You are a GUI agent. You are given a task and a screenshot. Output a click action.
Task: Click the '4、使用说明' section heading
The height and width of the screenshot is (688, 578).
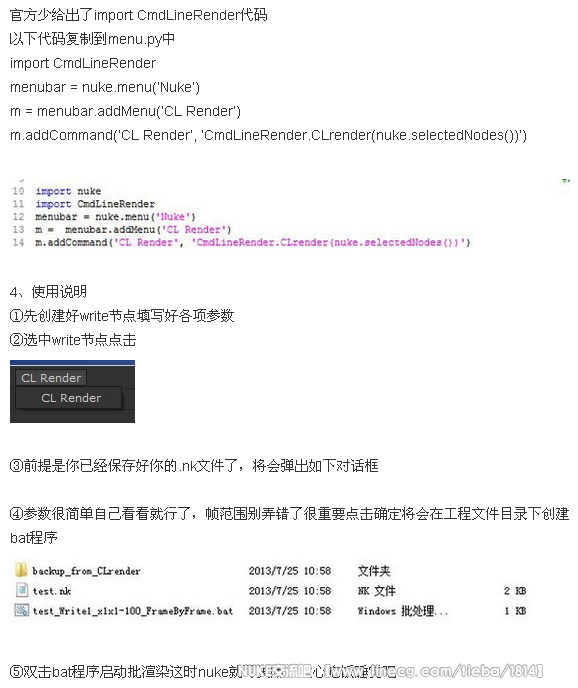point(48,291)
